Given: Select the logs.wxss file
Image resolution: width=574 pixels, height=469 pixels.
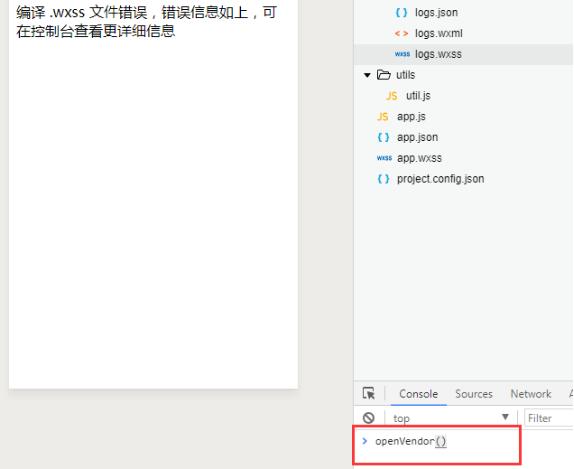Looking at the screenshot, I should [463, 55].
